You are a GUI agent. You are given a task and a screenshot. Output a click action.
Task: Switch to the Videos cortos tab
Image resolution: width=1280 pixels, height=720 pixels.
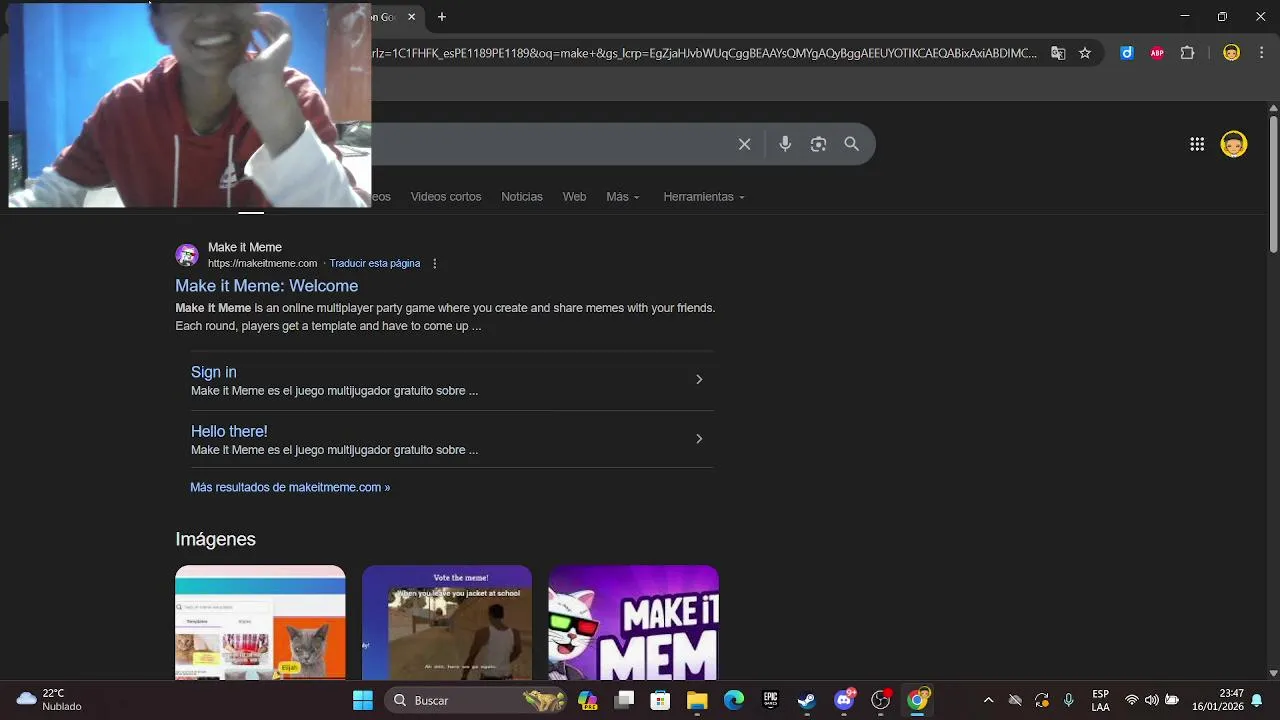coord(446,197)
